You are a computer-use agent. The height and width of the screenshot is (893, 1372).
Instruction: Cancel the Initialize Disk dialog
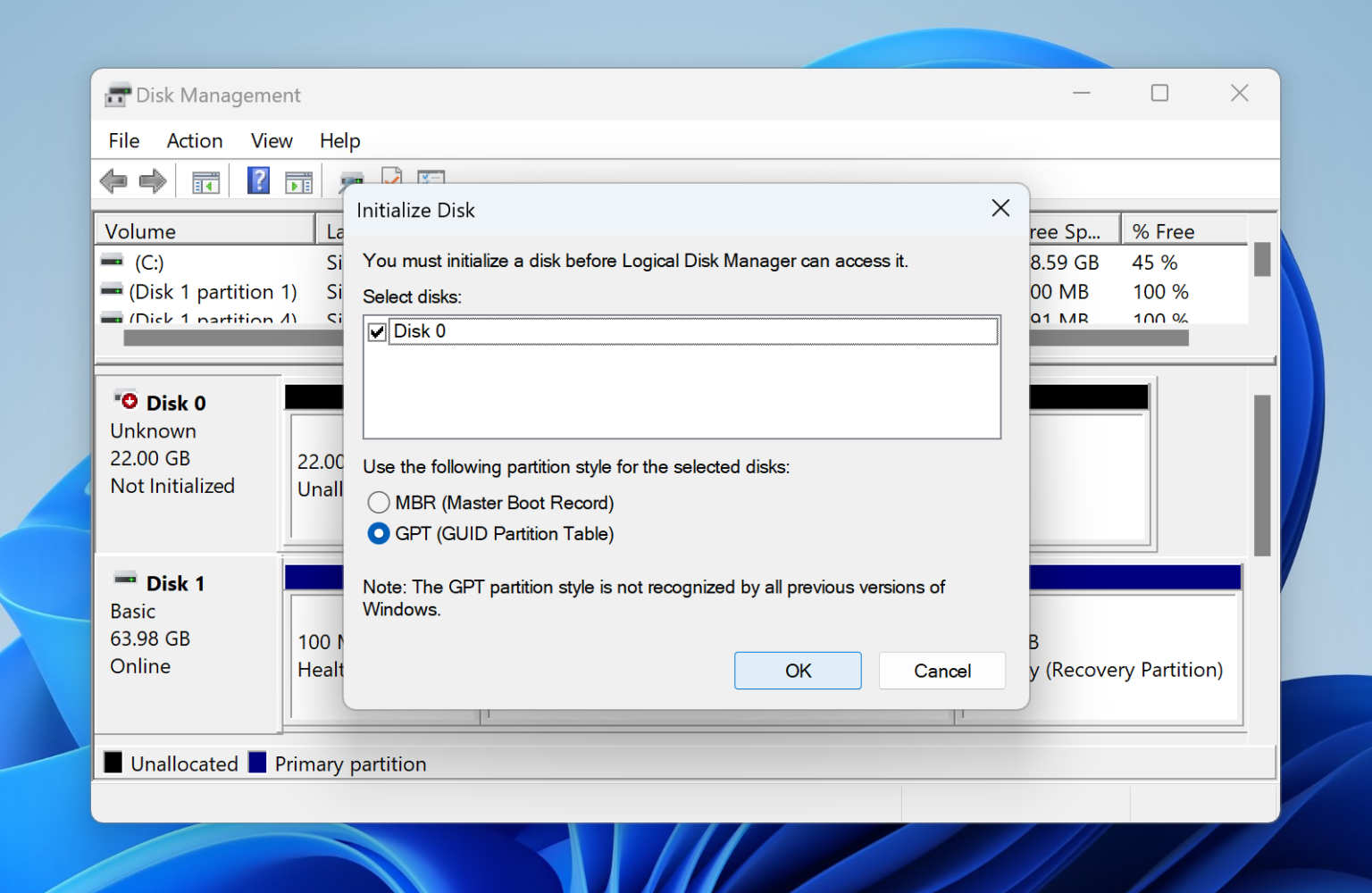pyautogui.click(x=941, y=671)
